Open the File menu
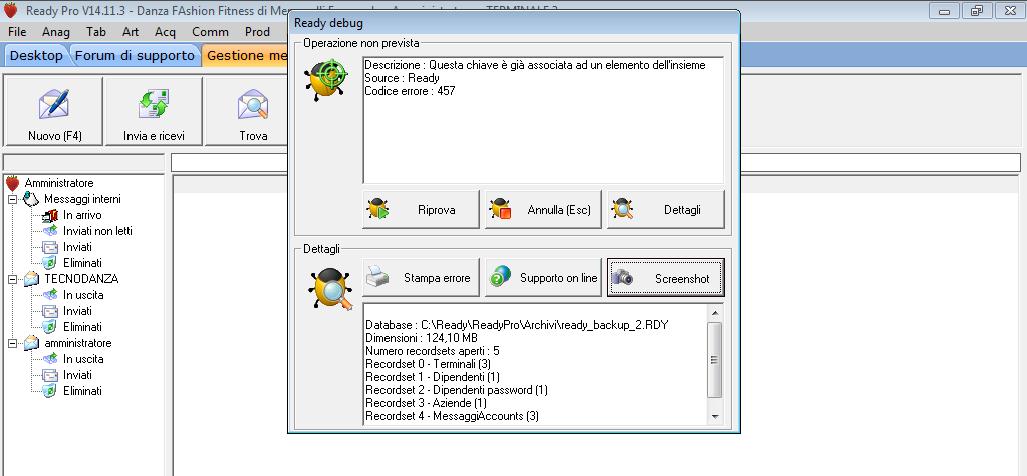 17,31
